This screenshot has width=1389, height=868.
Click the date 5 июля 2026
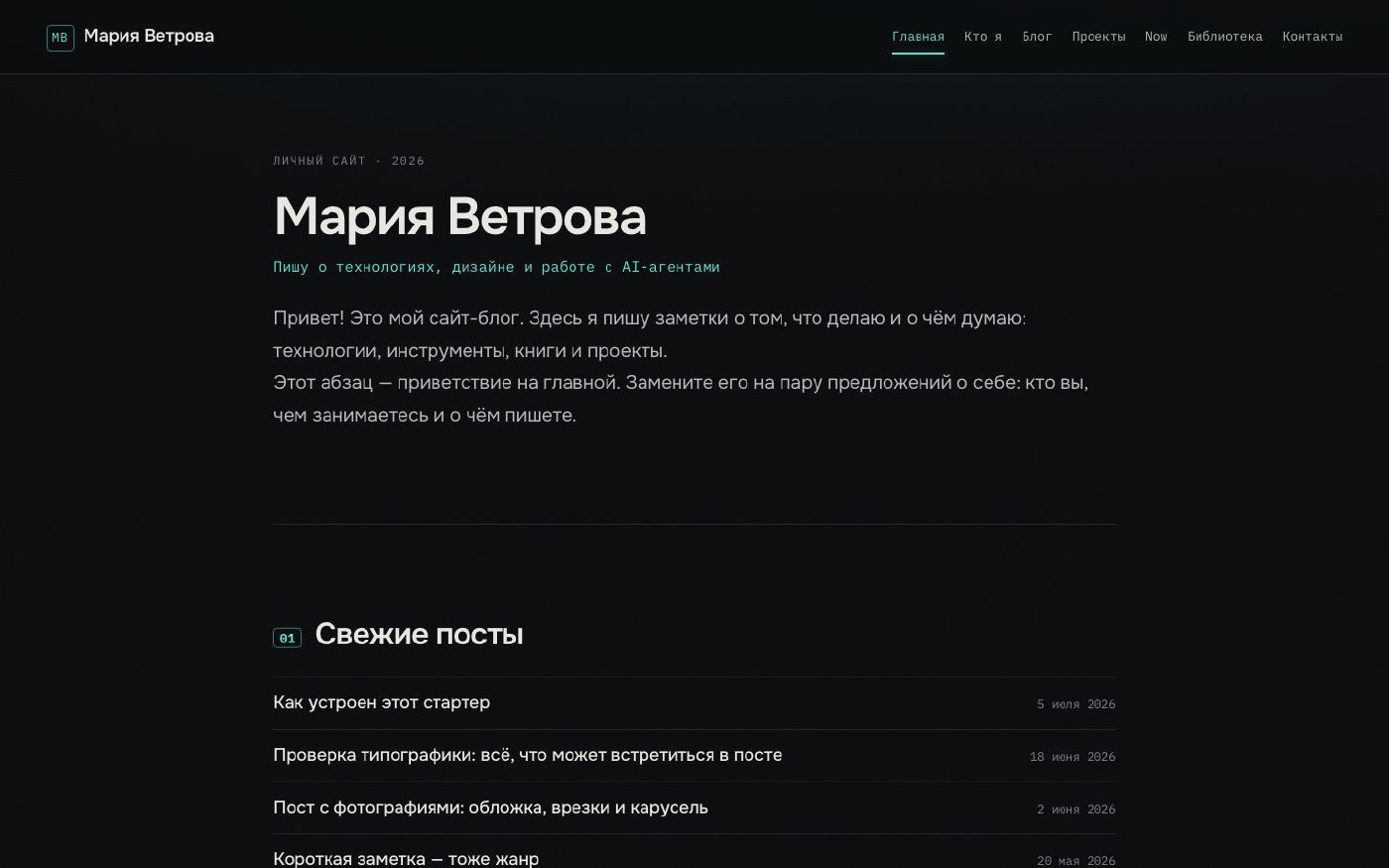pyautogui.click(x=1076, y=704)
